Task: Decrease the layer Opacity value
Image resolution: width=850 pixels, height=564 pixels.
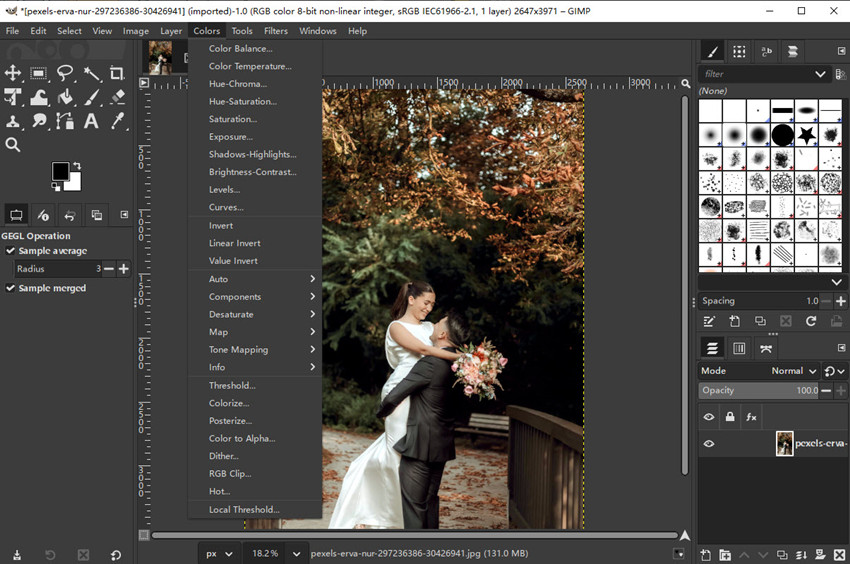Action: [826, 390]
